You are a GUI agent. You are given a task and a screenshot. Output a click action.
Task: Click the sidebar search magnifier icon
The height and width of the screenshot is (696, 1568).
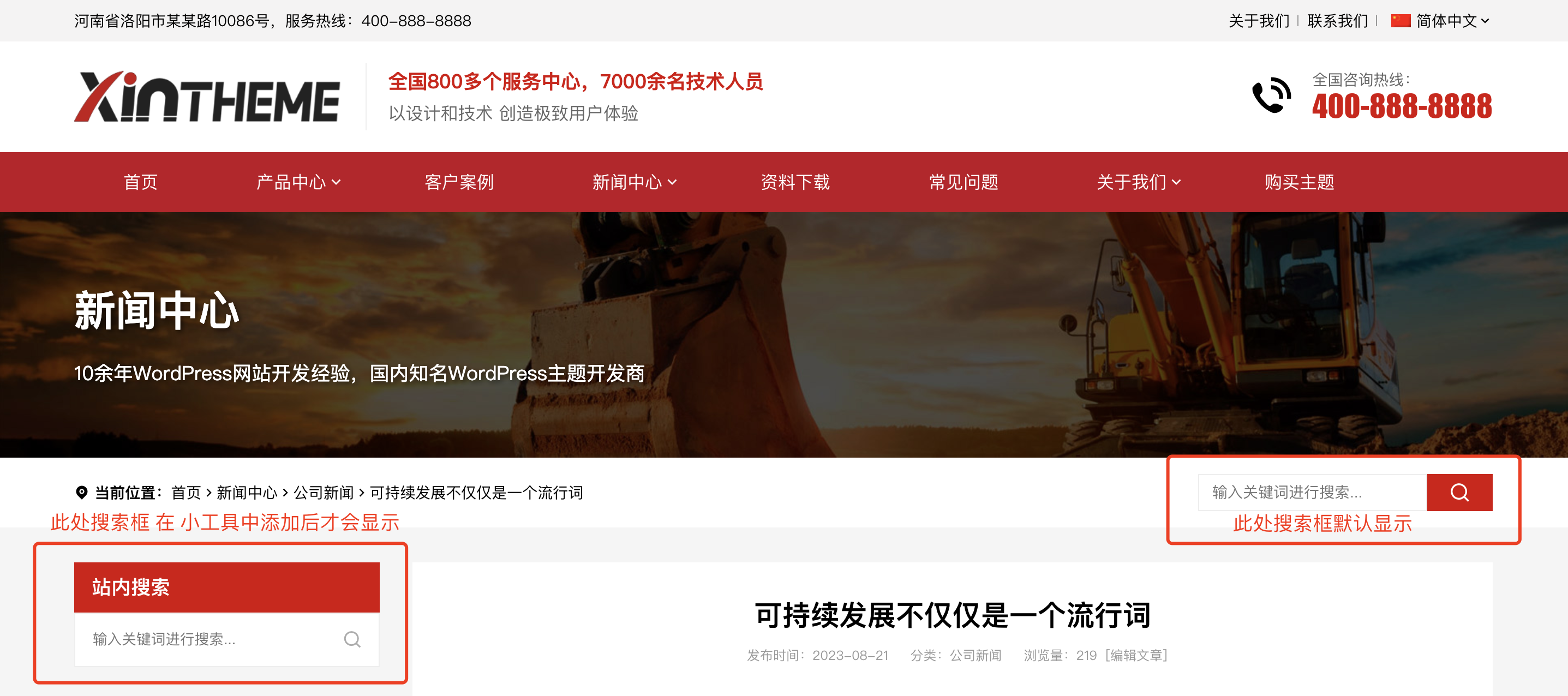(x=352, y=639)
